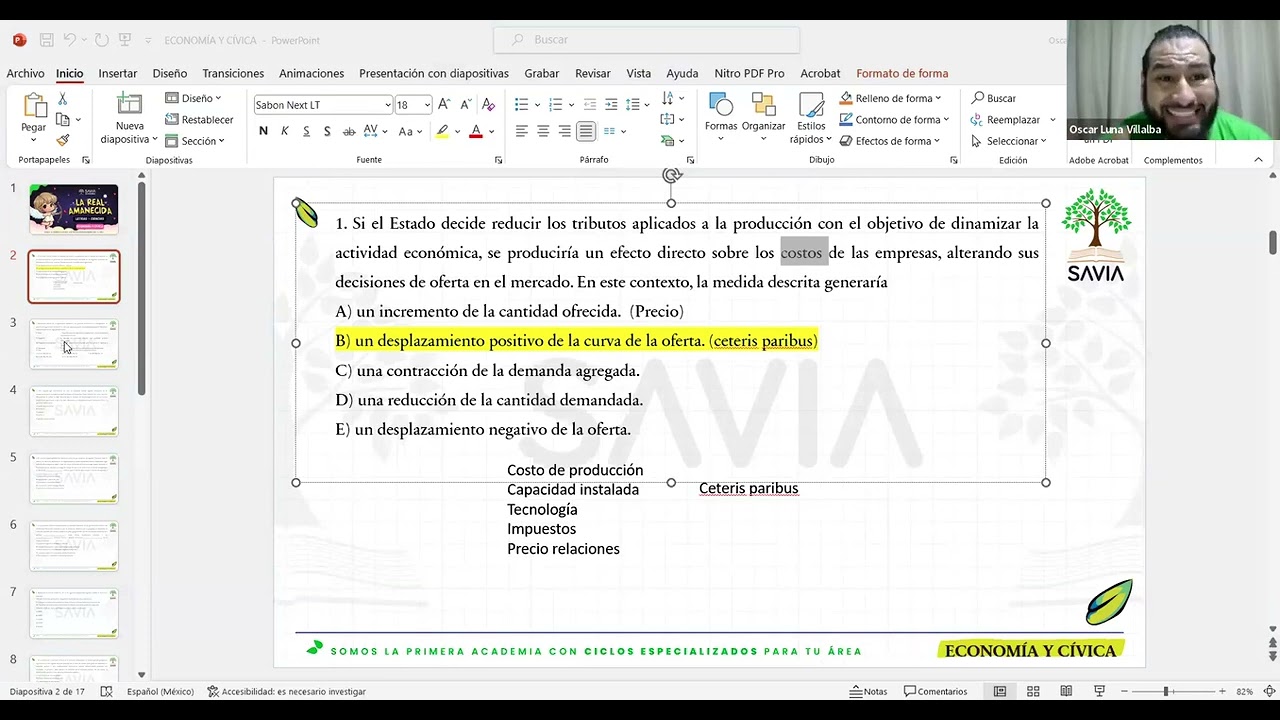
Task: Click the Organizar arrange icon
Action: (x=763, y=105)
